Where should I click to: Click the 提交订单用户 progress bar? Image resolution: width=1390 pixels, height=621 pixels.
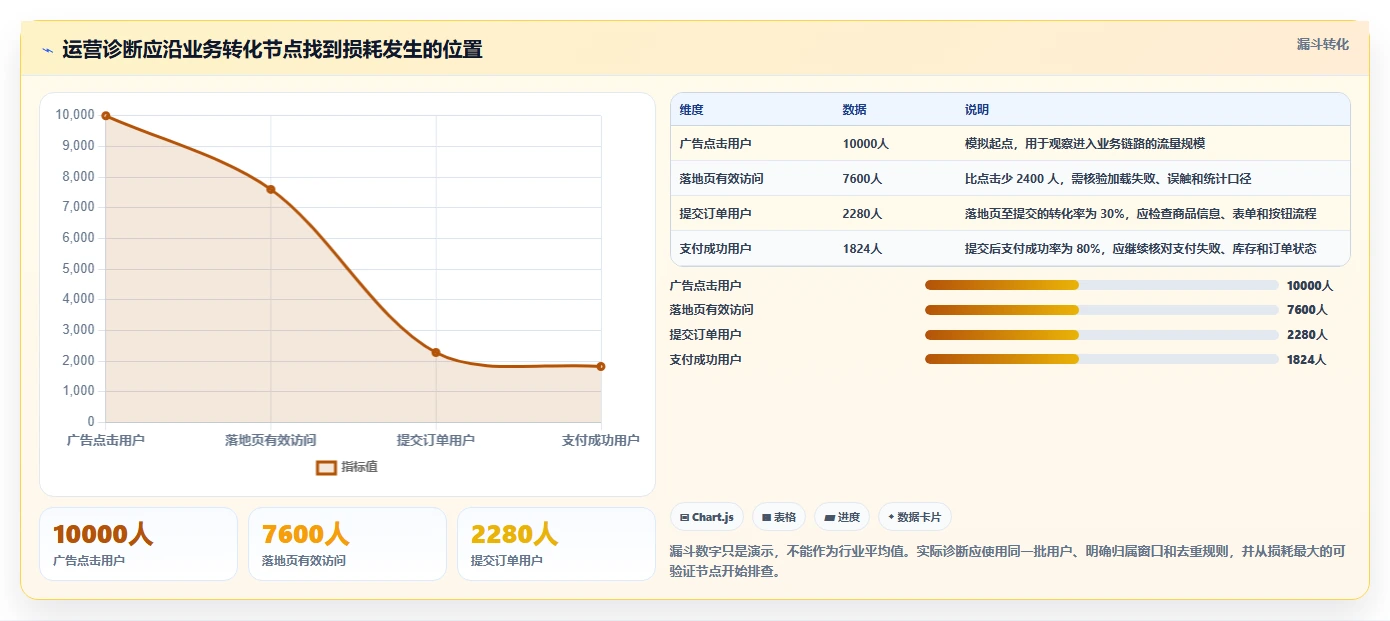(x=1101, y=335)
